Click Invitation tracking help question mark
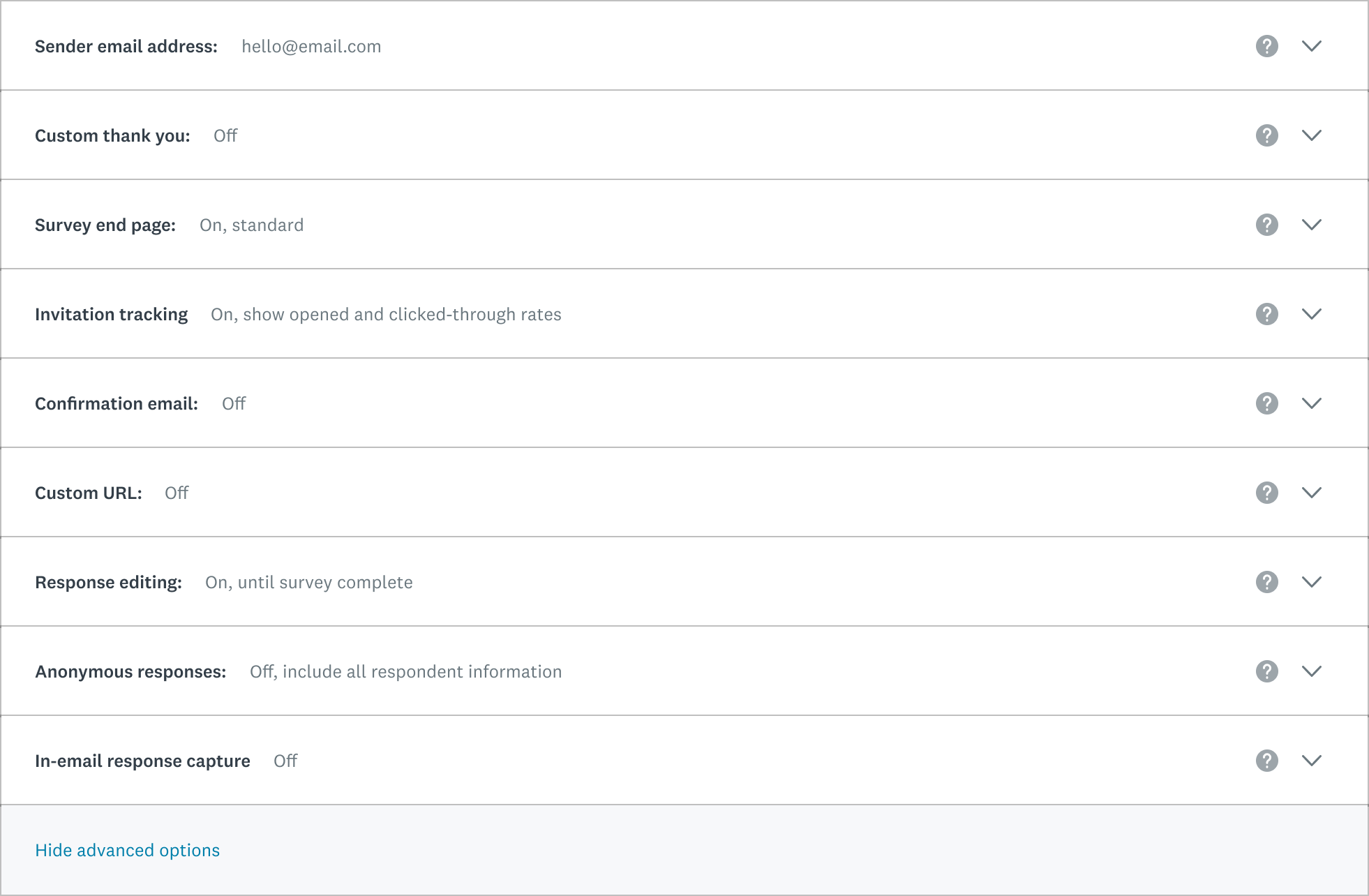Screen dimensions: 1369x896 point(1266,314)
